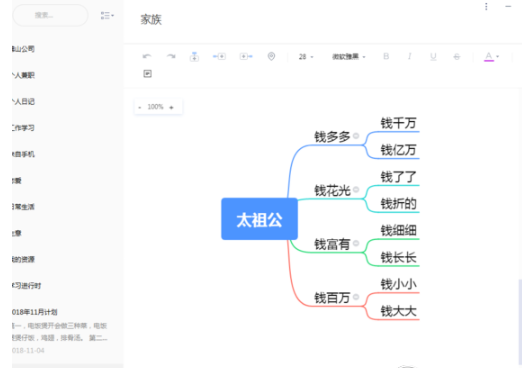The width and height of the screenshot is (522, 368).
Task: Select the 钱花光 branch node
Action: tap(332, 190)
